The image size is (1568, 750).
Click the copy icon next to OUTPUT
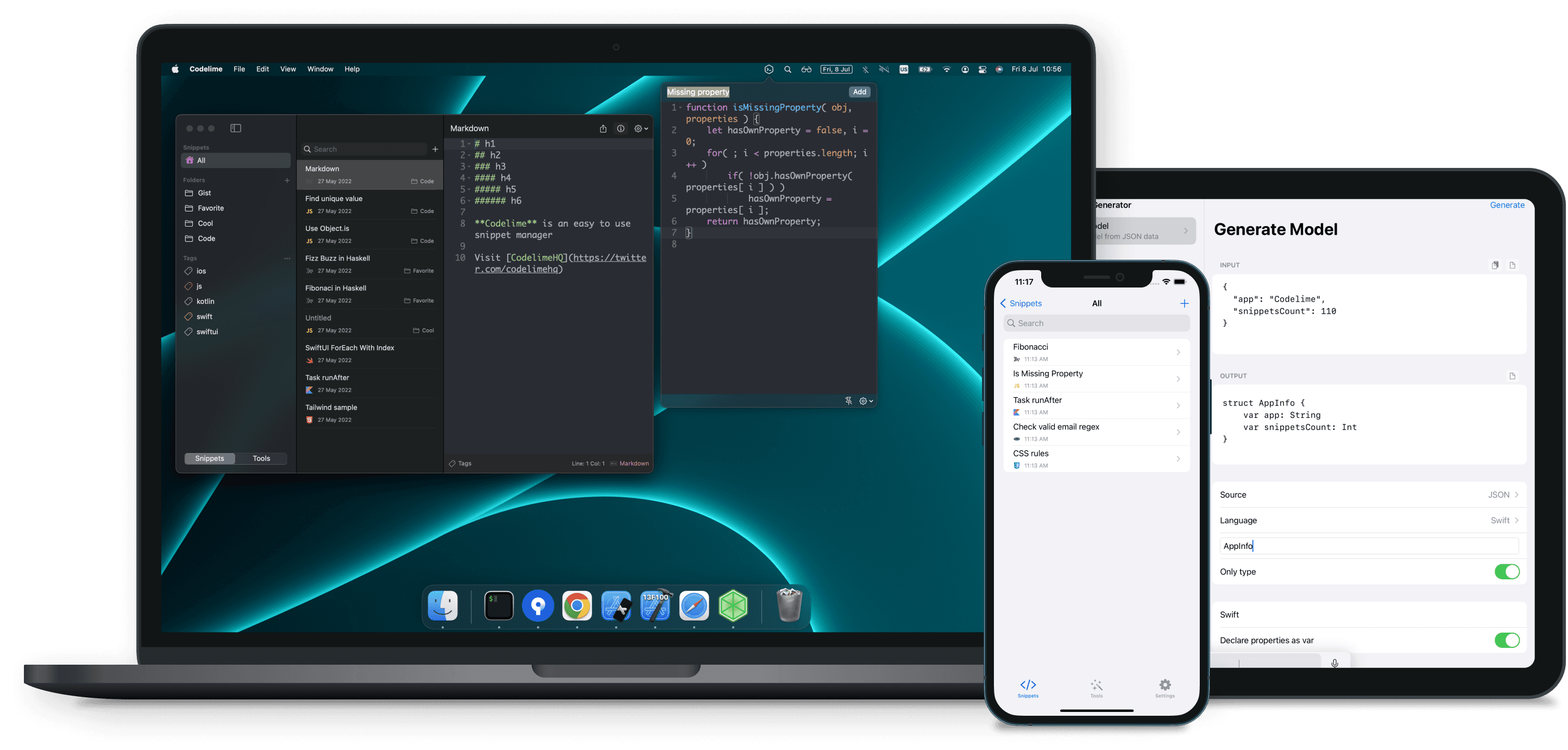1513,376
